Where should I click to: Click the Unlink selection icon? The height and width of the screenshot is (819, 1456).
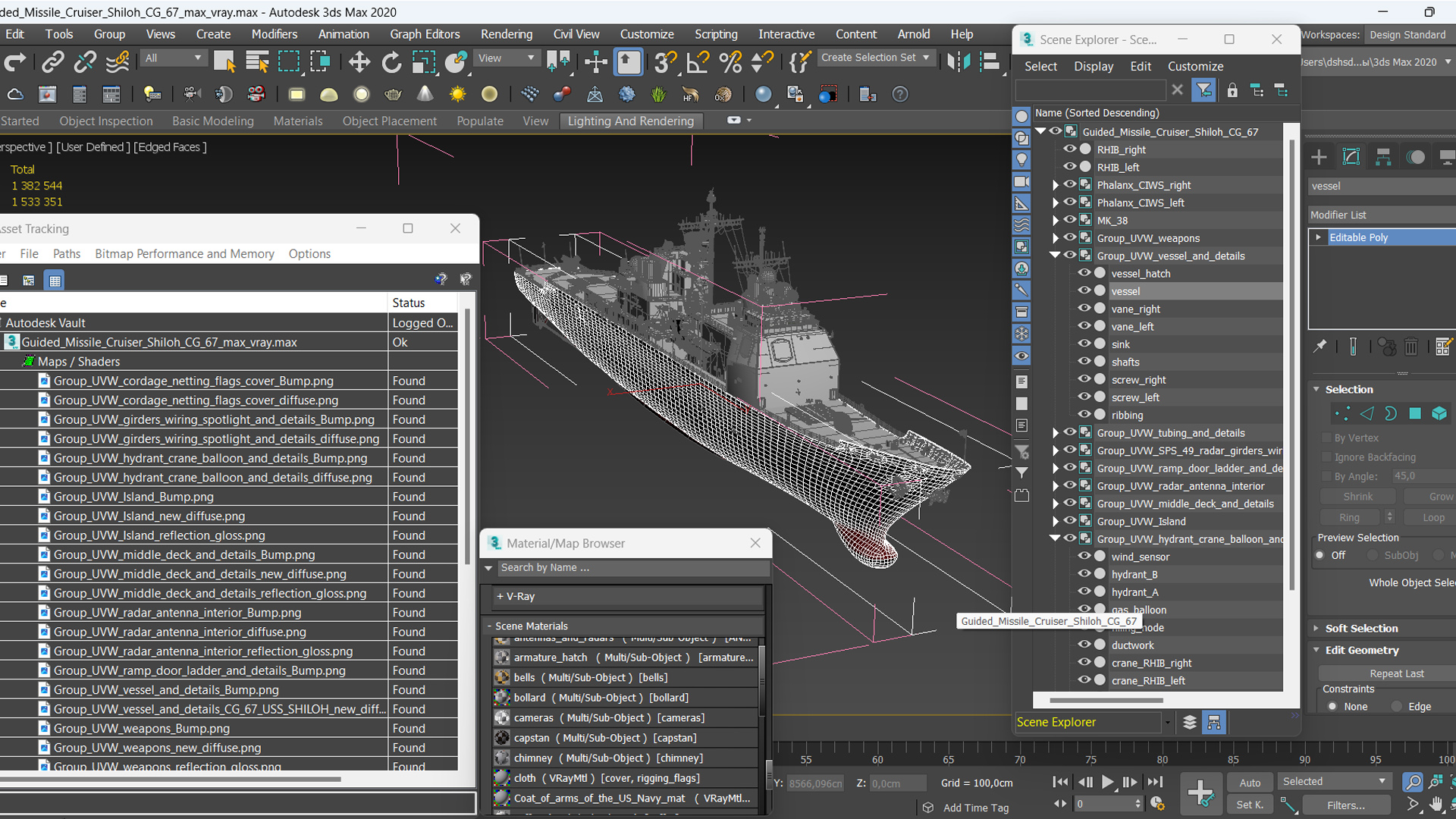pyautogui.click(x=85, y=62)
